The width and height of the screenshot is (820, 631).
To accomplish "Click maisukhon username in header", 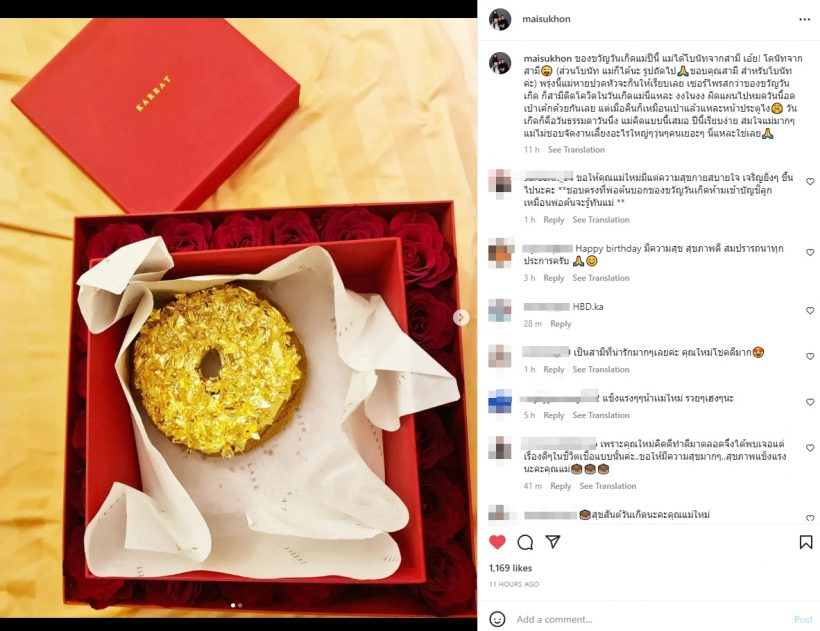I will [x=546, y=19].
